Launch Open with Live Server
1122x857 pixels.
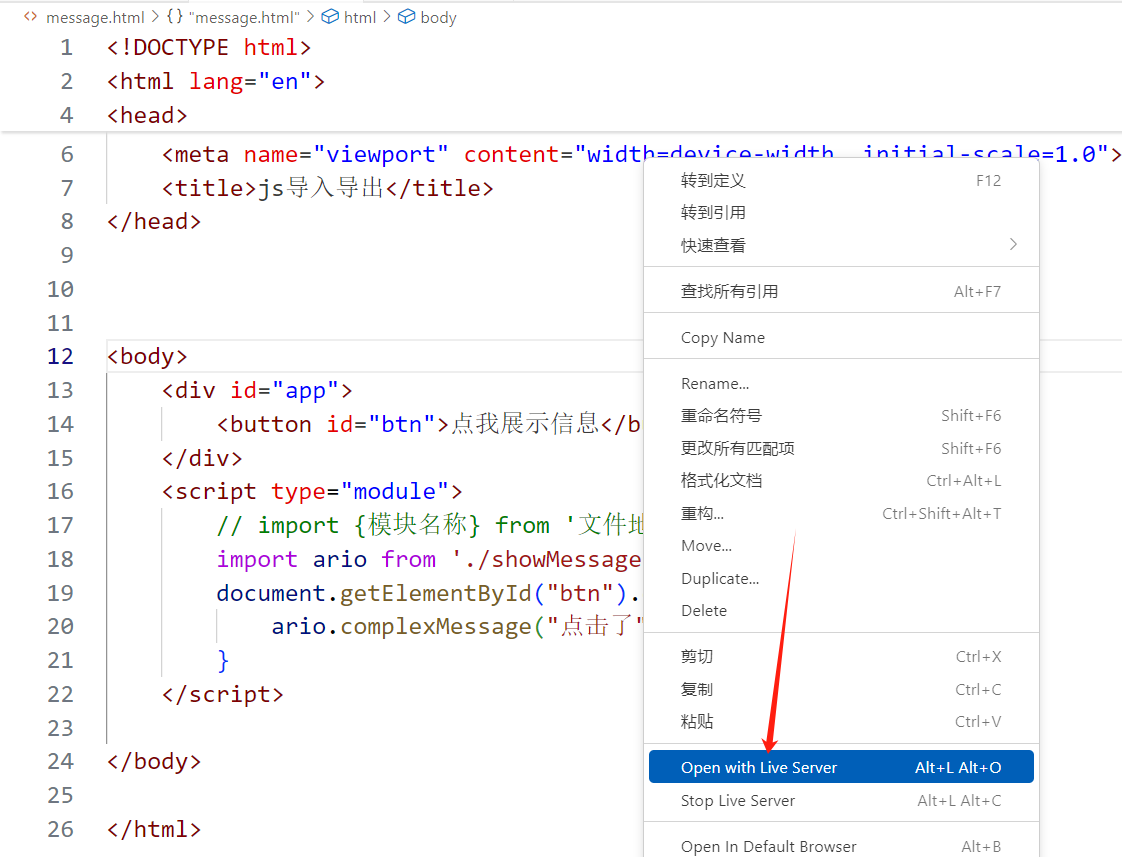coord(841,767)
